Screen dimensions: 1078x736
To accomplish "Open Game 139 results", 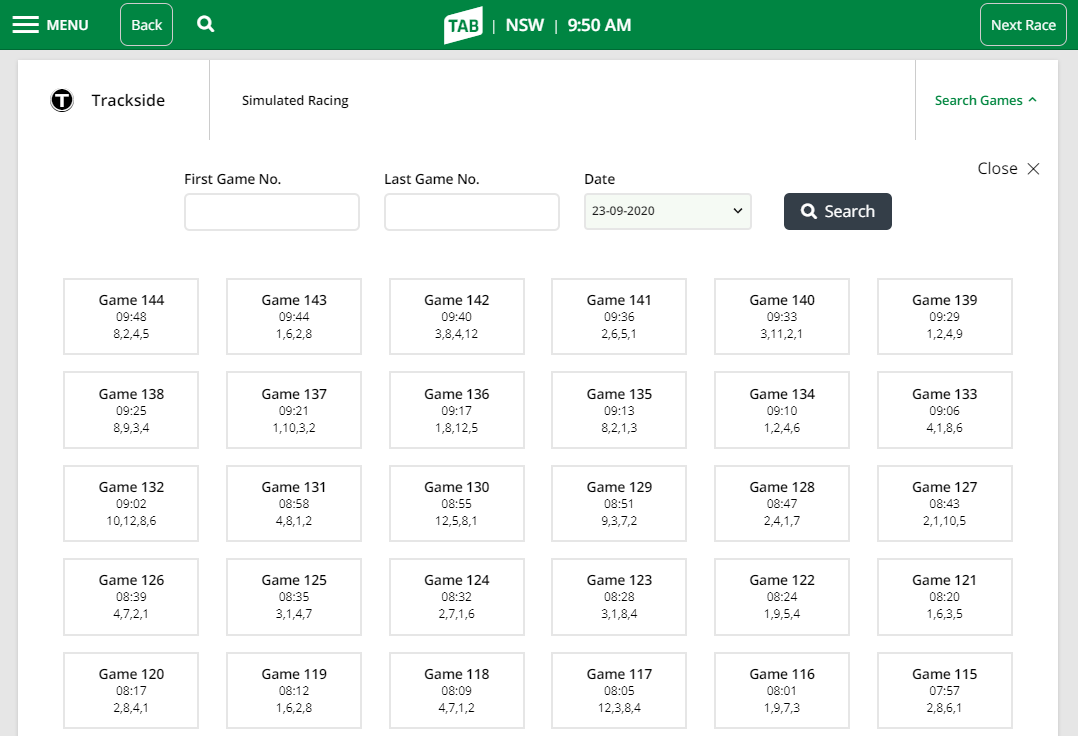I will (945, 317).
